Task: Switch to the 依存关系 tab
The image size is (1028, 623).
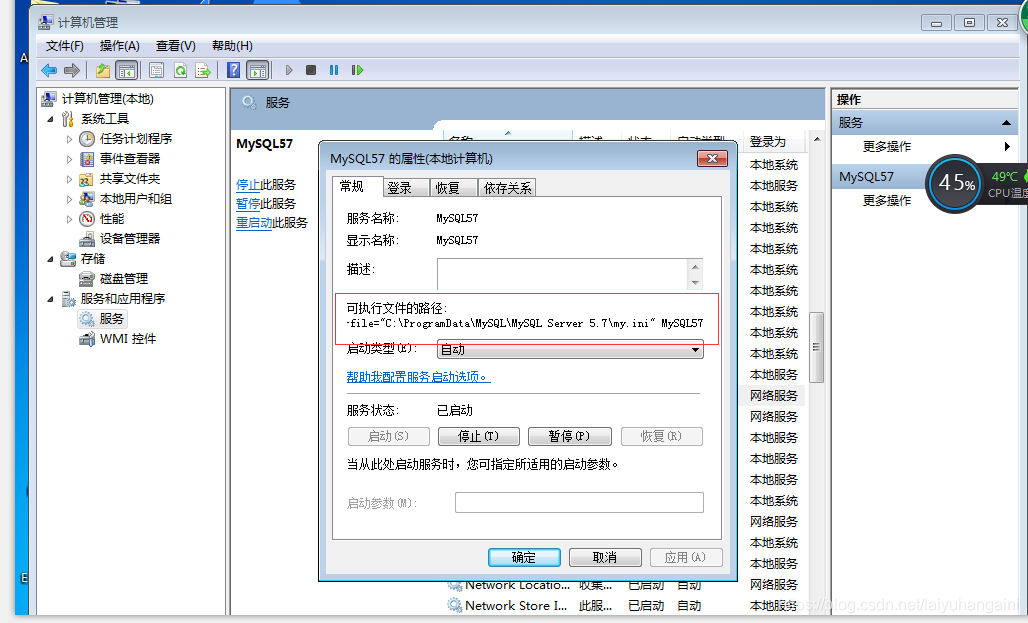Action: pyautogui.click(x=507, y=188)
